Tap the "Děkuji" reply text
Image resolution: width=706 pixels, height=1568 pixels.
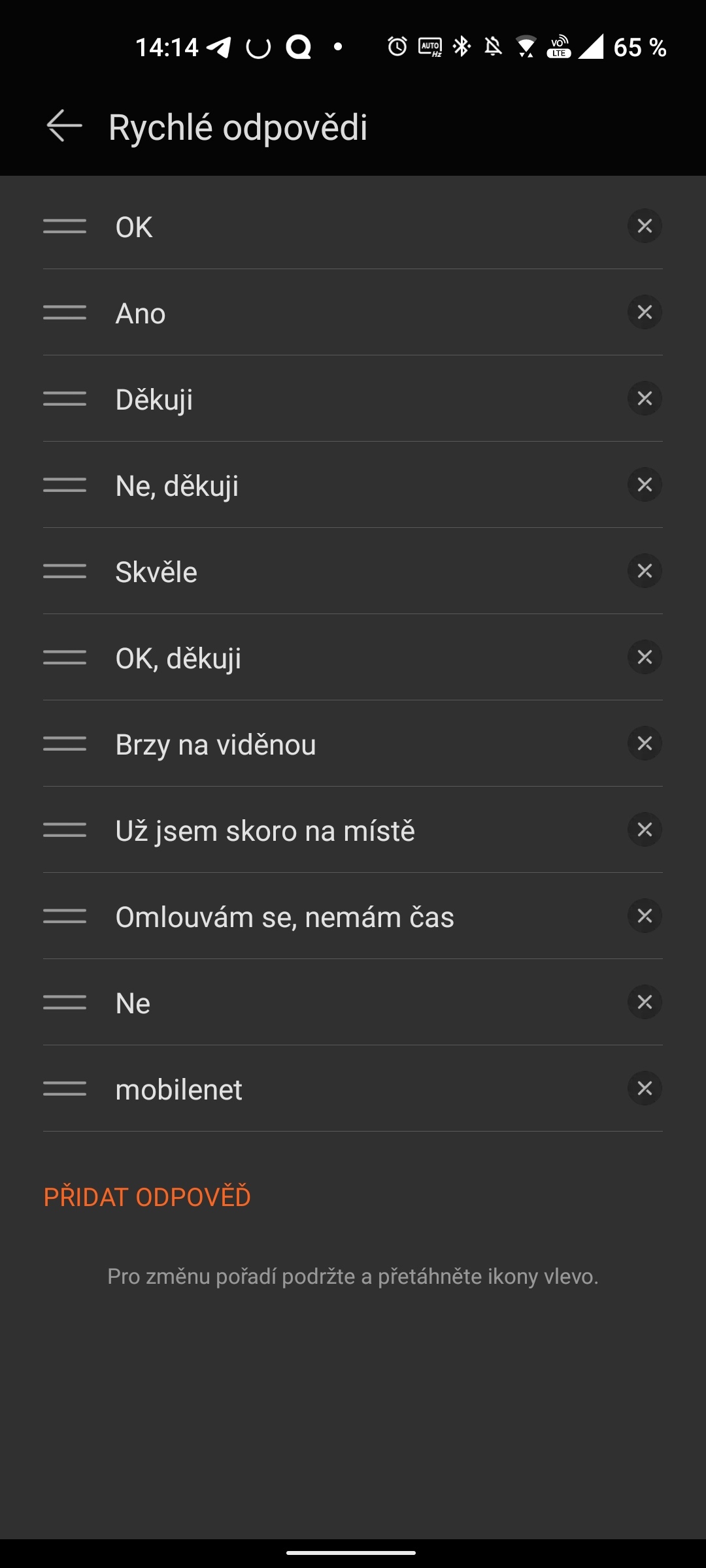tap(154, 400)
